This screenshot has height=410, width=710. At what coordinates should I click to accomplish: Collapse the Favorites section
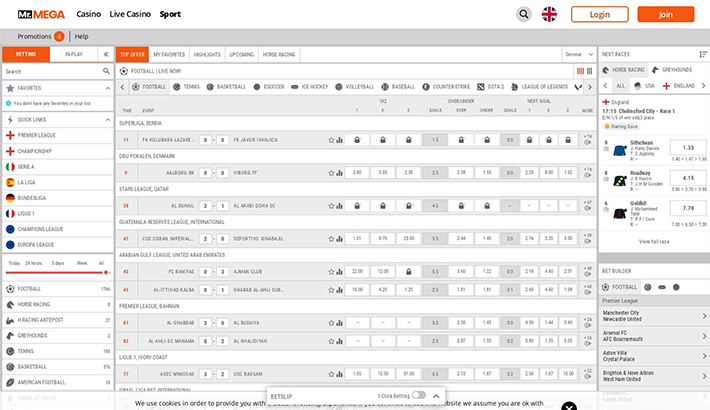pyautogui.click(x=107, y=88)
